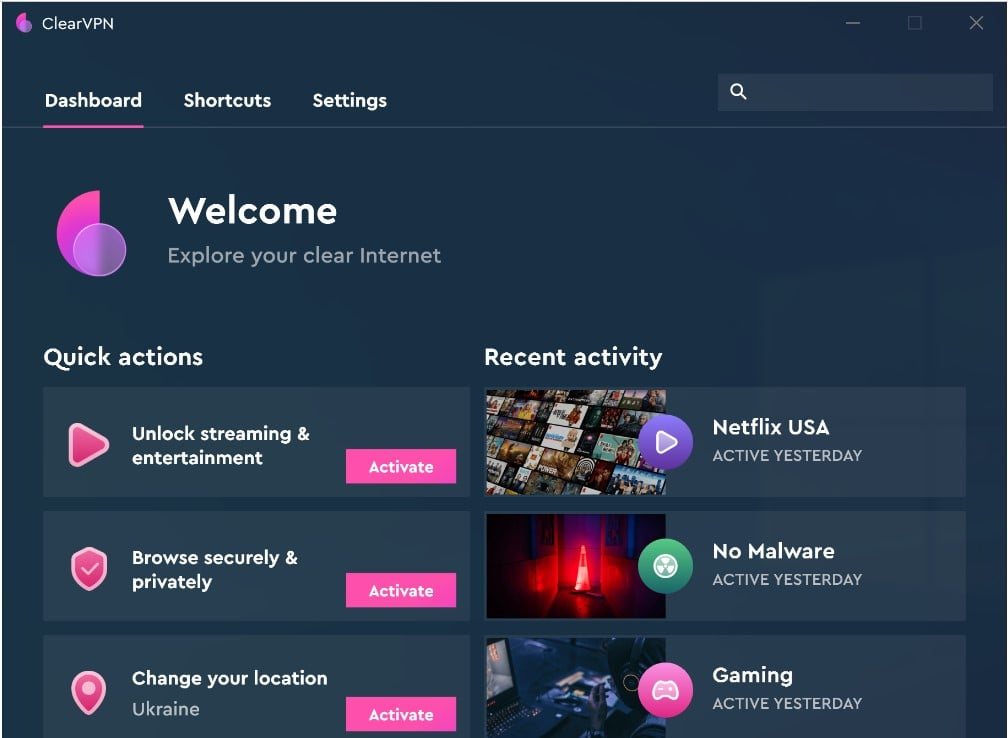Viewport: 1008px width, 738px height.
Task: Open the Settings tab
Action: tap(349, 100)
